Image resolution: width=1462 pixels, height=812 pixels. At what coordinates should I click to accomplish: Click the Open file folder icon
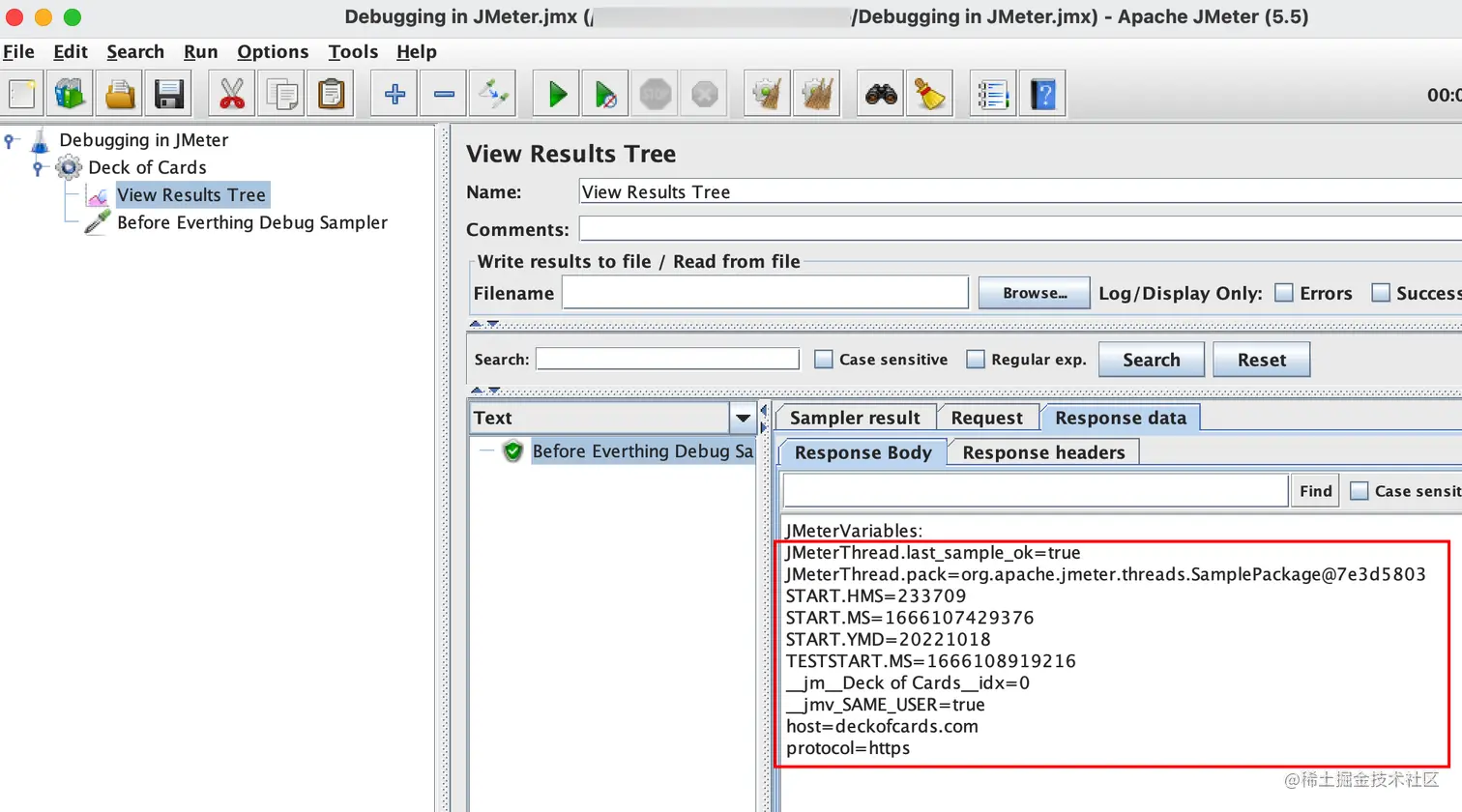(x=120, y=94)
